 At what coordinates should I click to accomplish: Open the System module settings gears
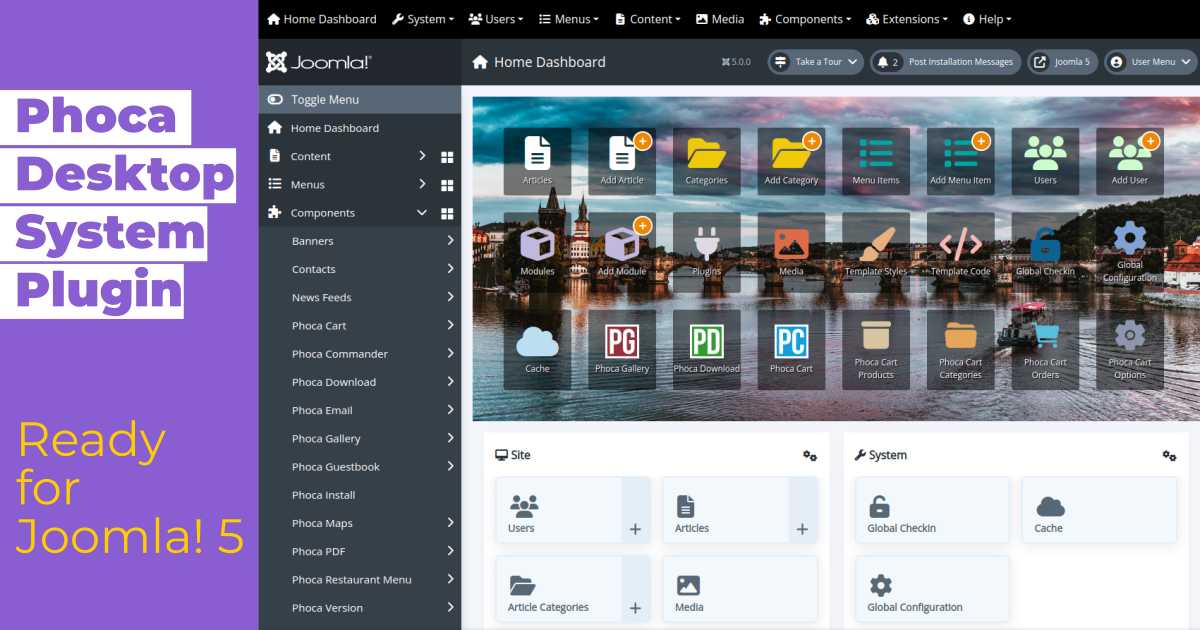[x=1169, y=456]
